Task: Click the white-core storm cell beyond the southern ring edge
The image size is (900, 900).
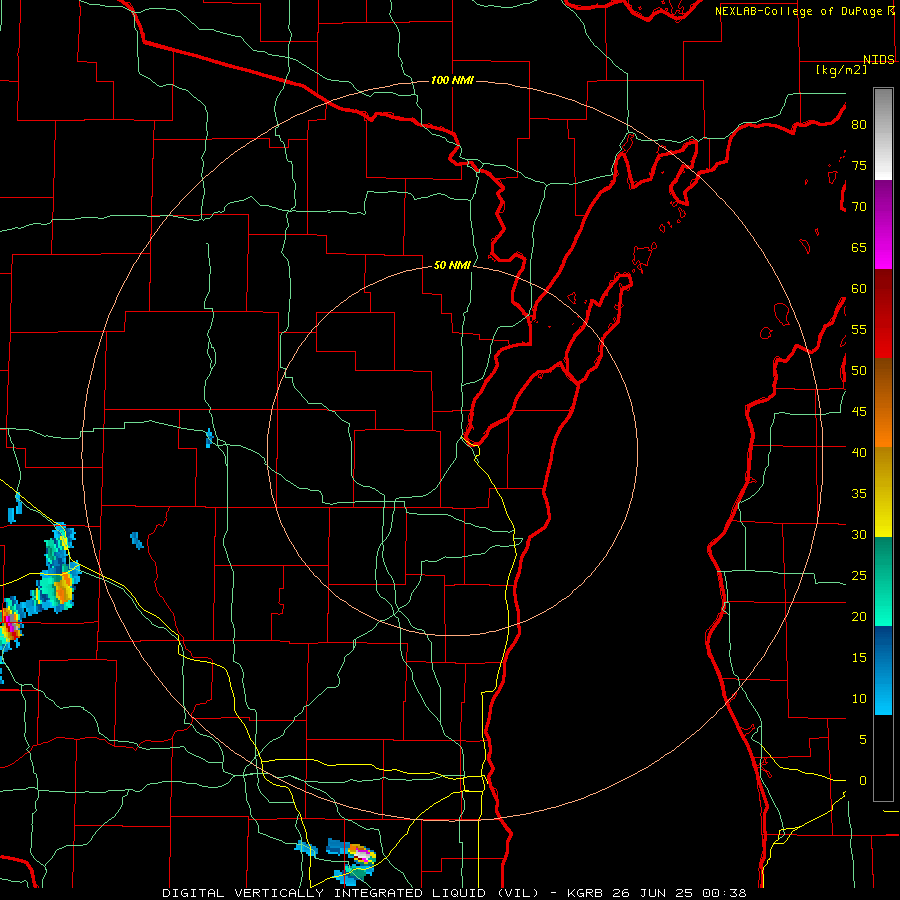Action: (x=360, y=855)
